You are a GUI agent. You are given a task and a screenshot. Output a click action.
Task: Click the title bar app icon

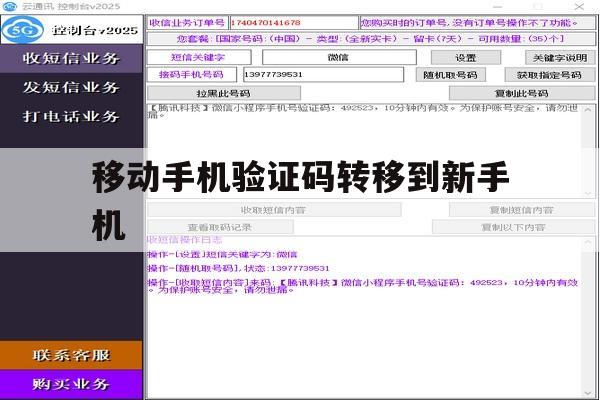click(x=9, y=6)
